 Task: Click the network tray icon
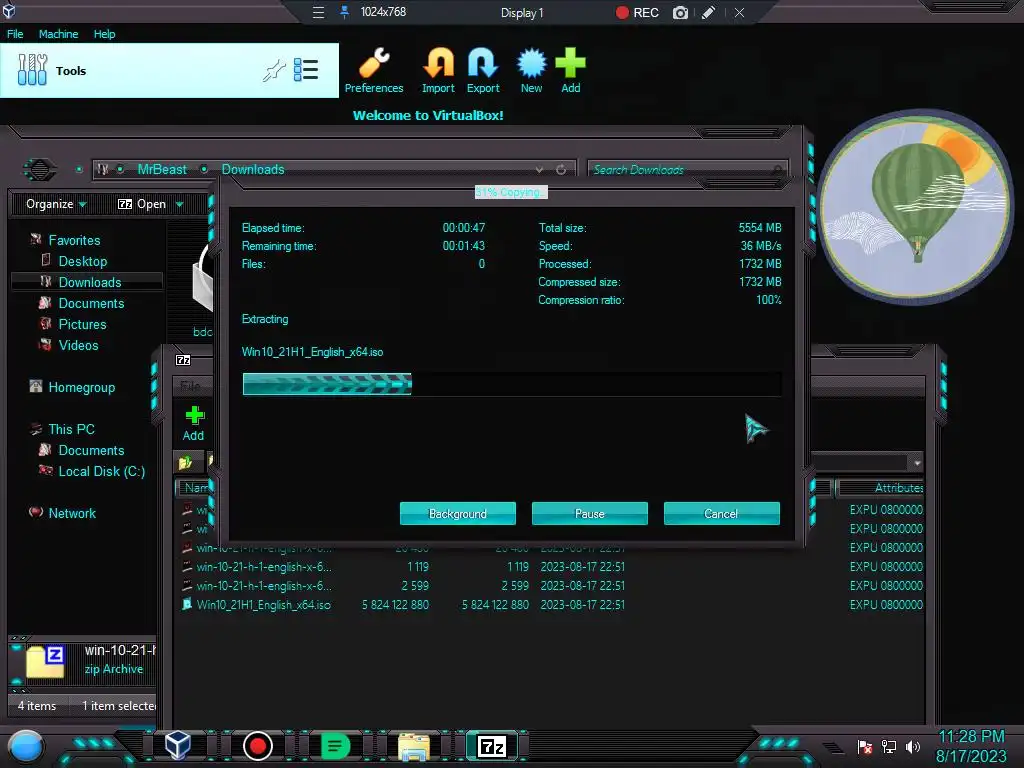pos(889,746)
